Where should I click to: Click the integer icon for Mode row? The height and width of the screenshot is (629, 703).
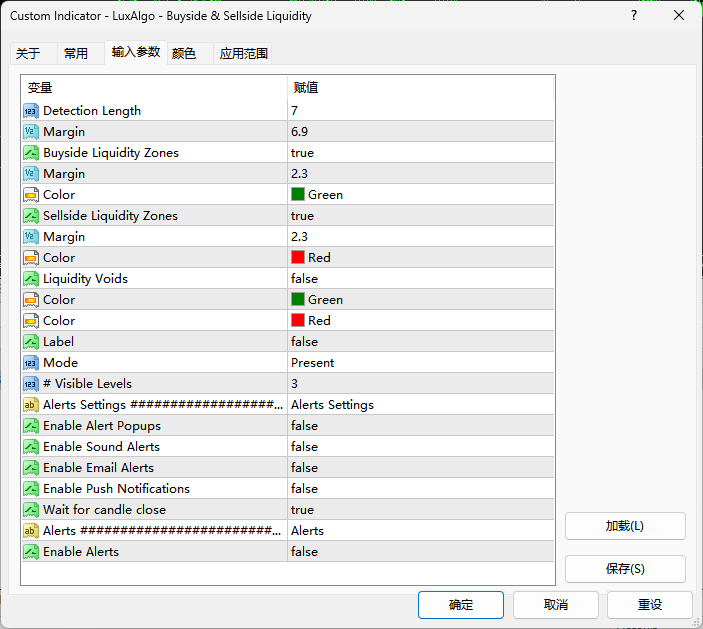click(31, 363)
